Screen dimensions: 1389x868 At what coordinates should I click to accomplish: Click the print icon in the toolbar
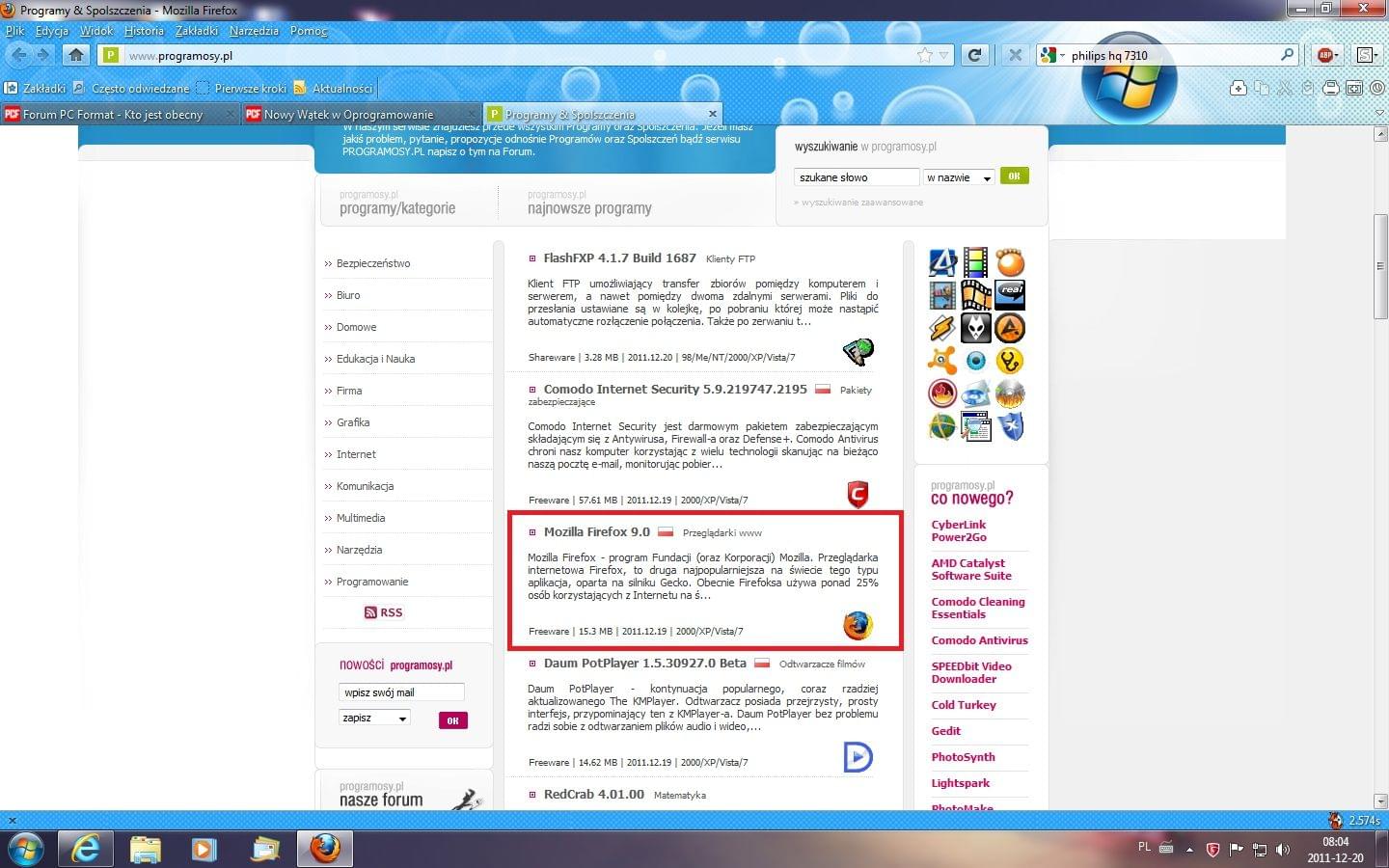point(1331,88)
